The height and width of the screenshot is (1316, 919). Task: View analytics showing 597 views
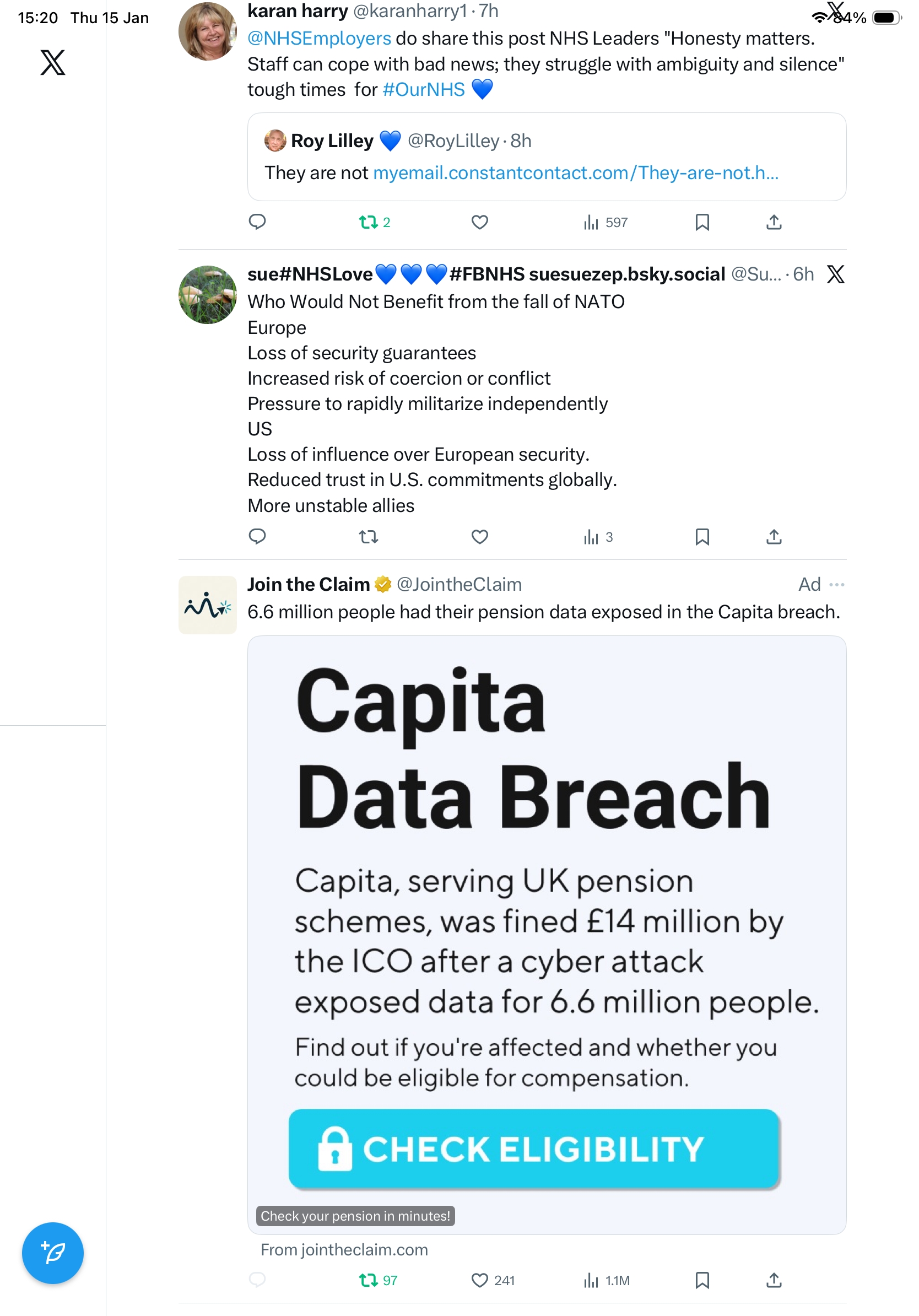click(606, 222)
